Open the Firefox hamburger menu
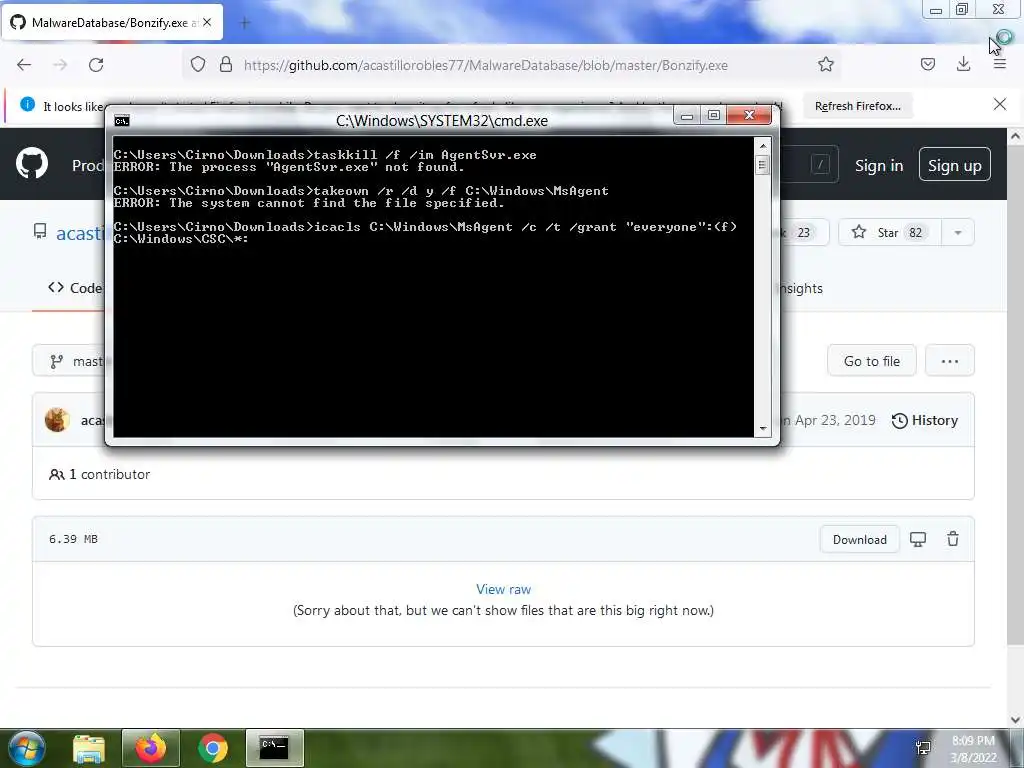 (999, 64)
